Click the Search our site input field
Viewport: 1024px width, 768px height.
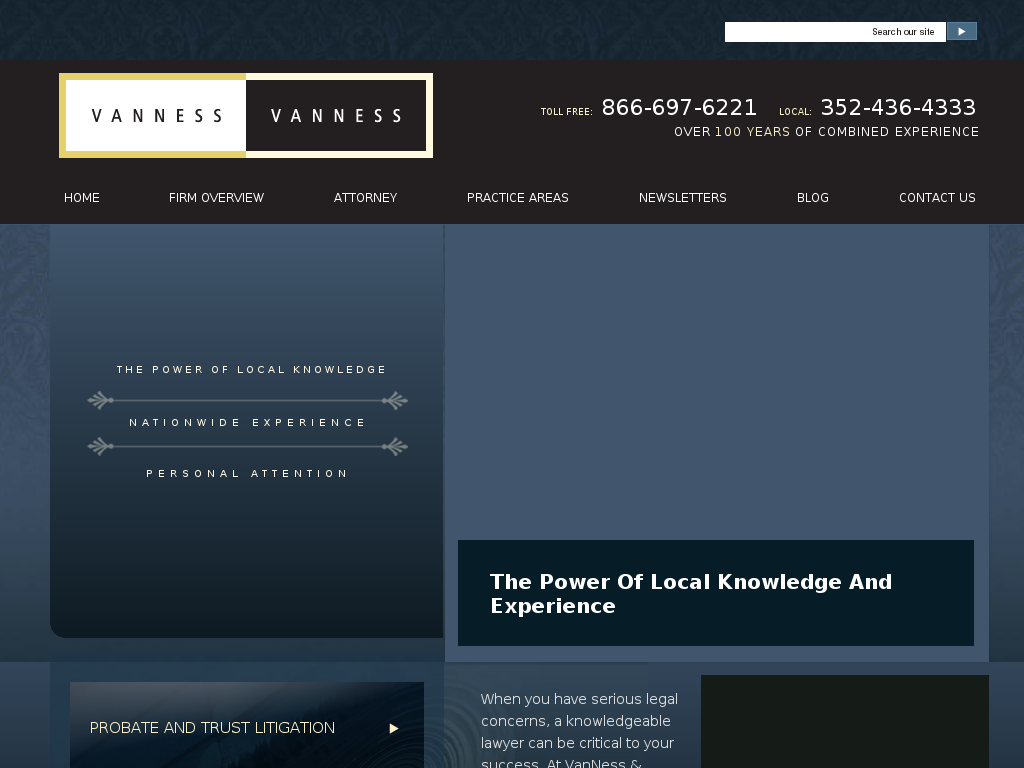[x=835, y=32]
